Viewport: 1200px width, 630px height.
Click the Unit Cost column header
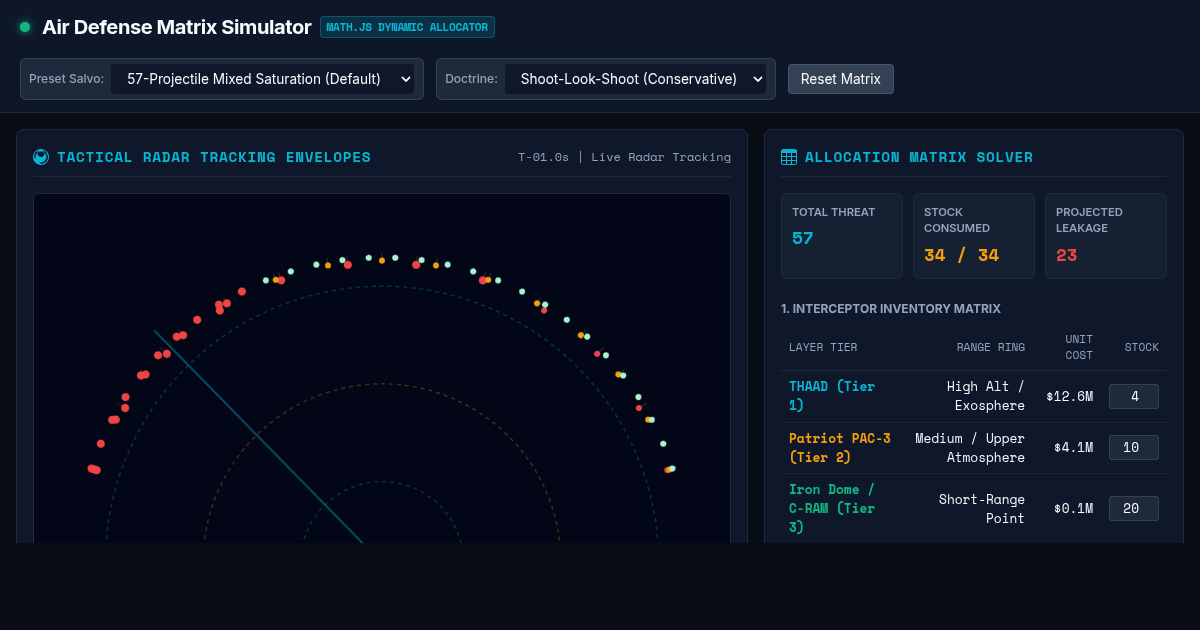(1078, 347)
